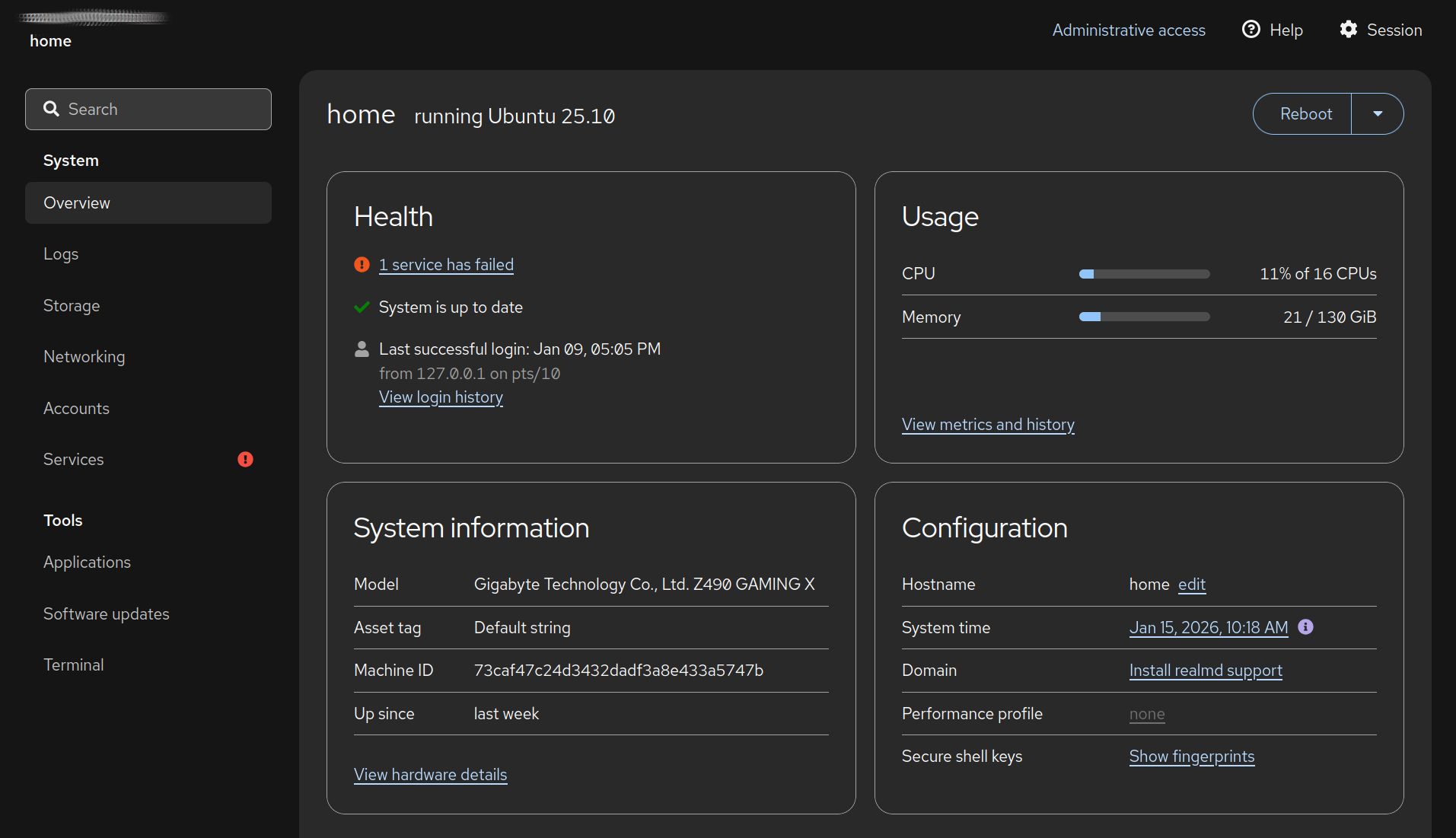This screenshot has height=838, width=1456.
Task: Click the Services red alert badge in sidebar
Action: pos(245,460)
